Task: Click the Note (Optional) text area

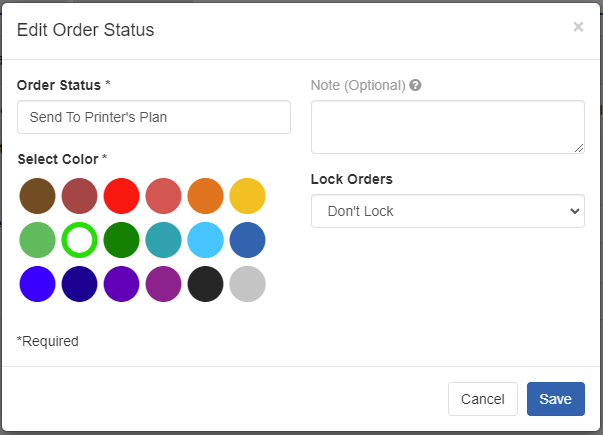Action: [448, 127]
